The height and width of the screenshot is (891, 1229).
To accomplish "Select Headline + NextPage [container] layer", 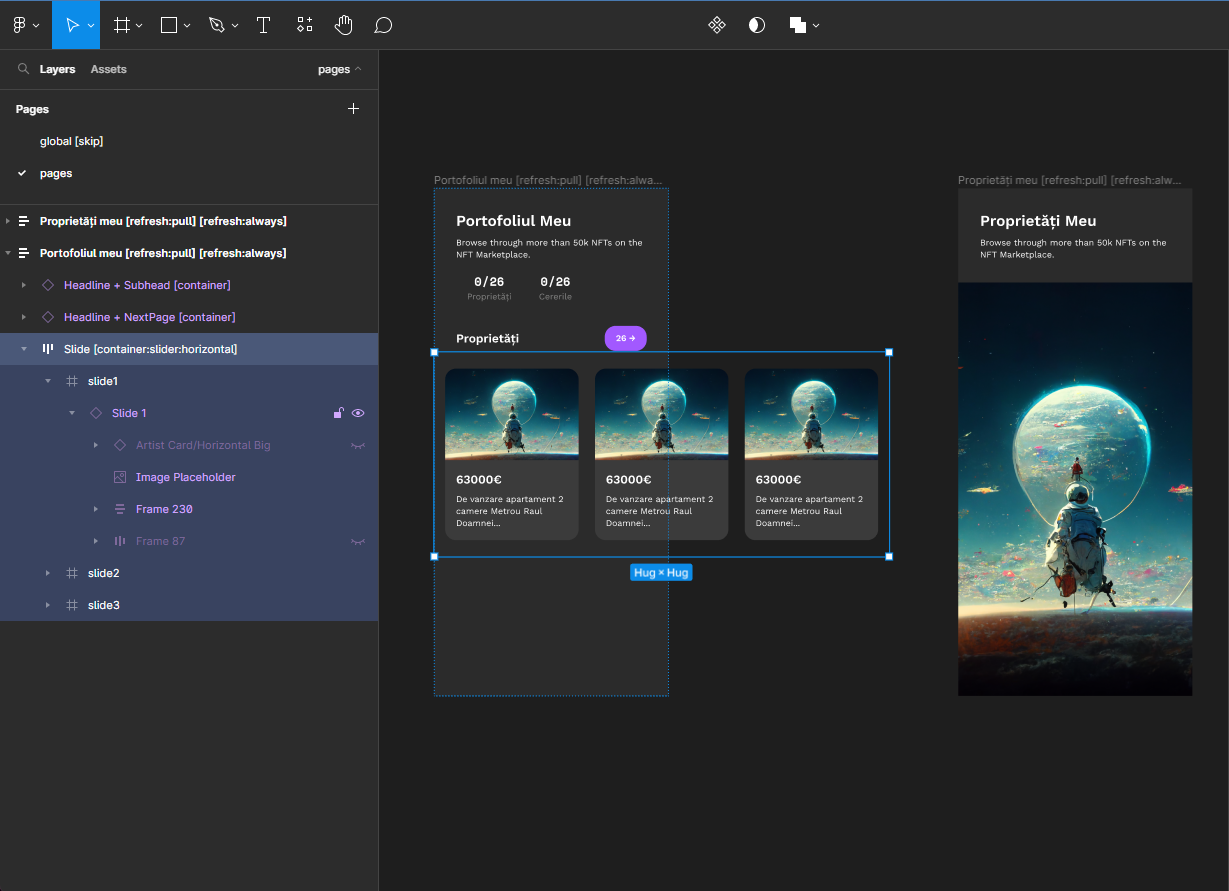I will [x=189, y=317].
